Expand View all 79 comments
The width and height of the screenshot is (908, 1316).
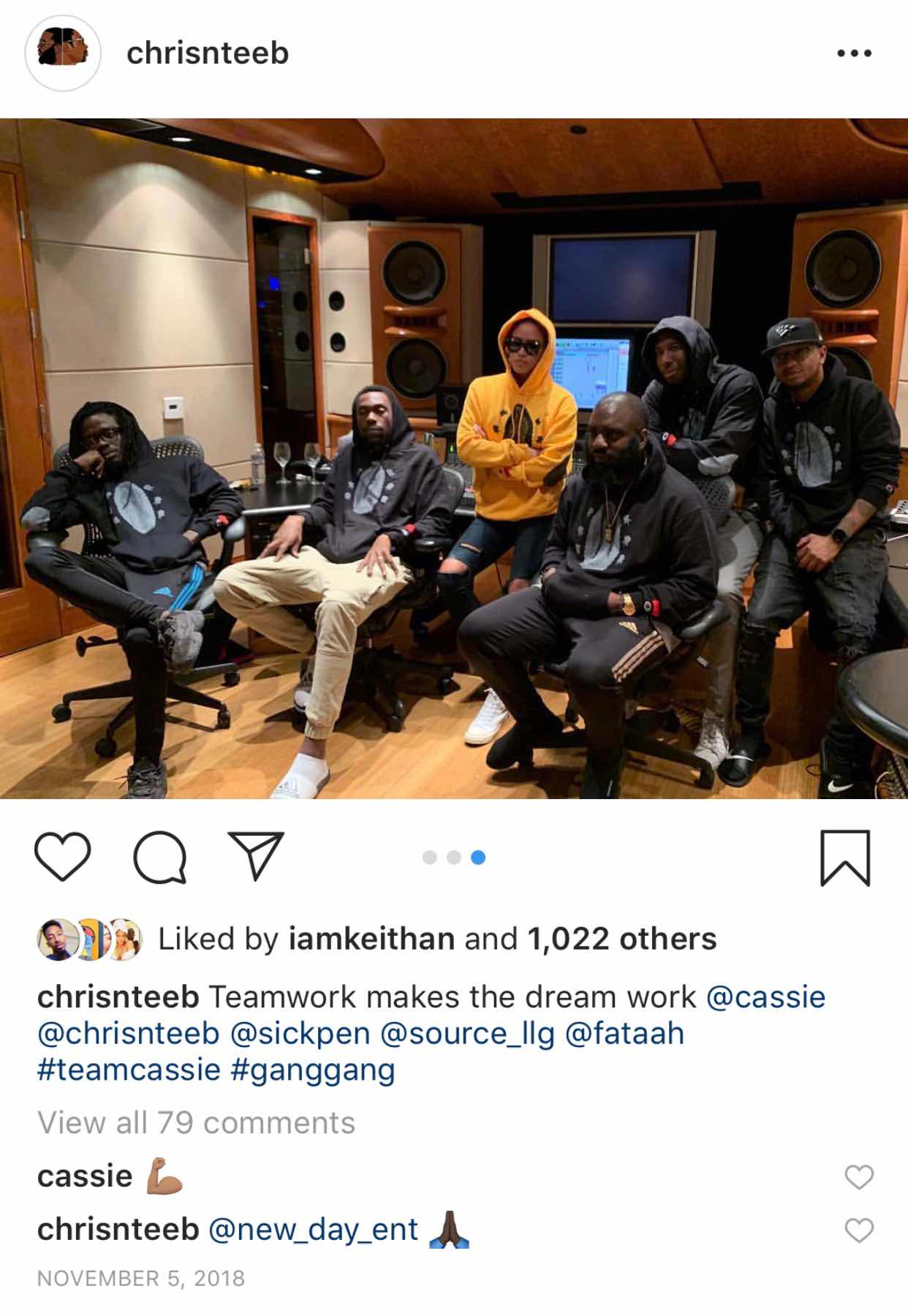(196, 1122)
